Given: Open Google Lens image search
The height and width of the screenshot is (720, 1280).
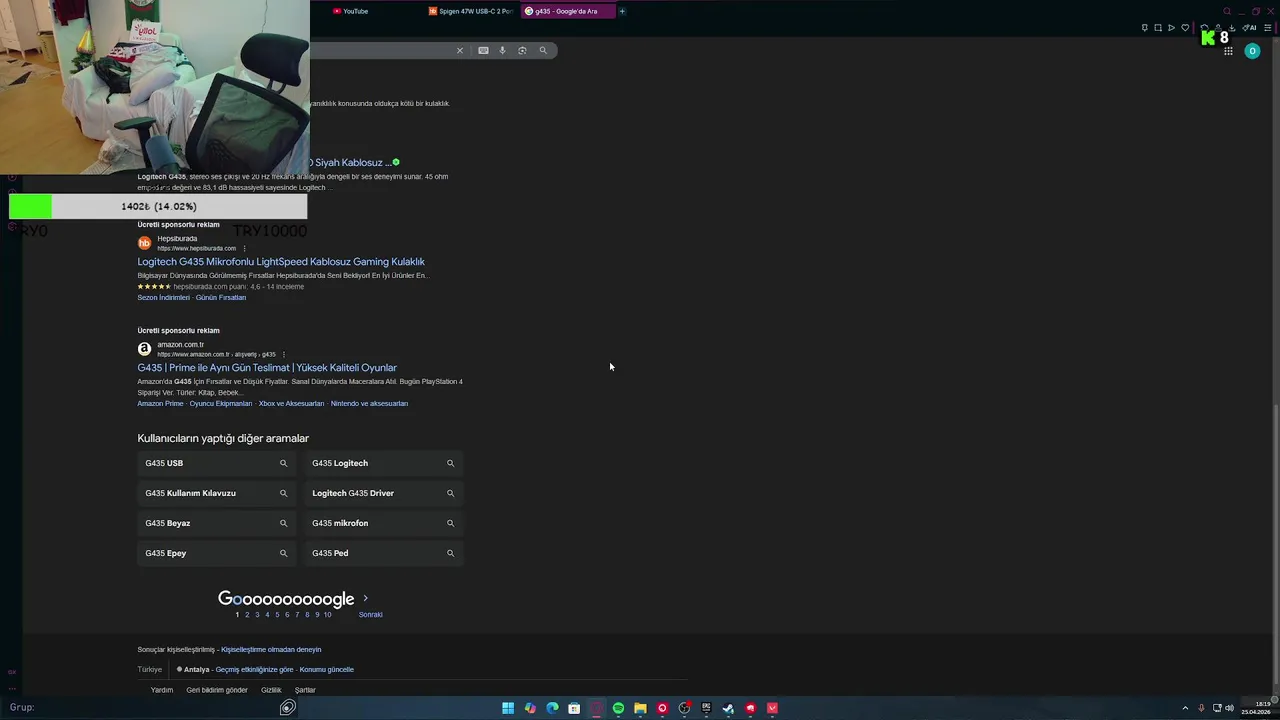Looking at the screenshot, I should 522,50.
